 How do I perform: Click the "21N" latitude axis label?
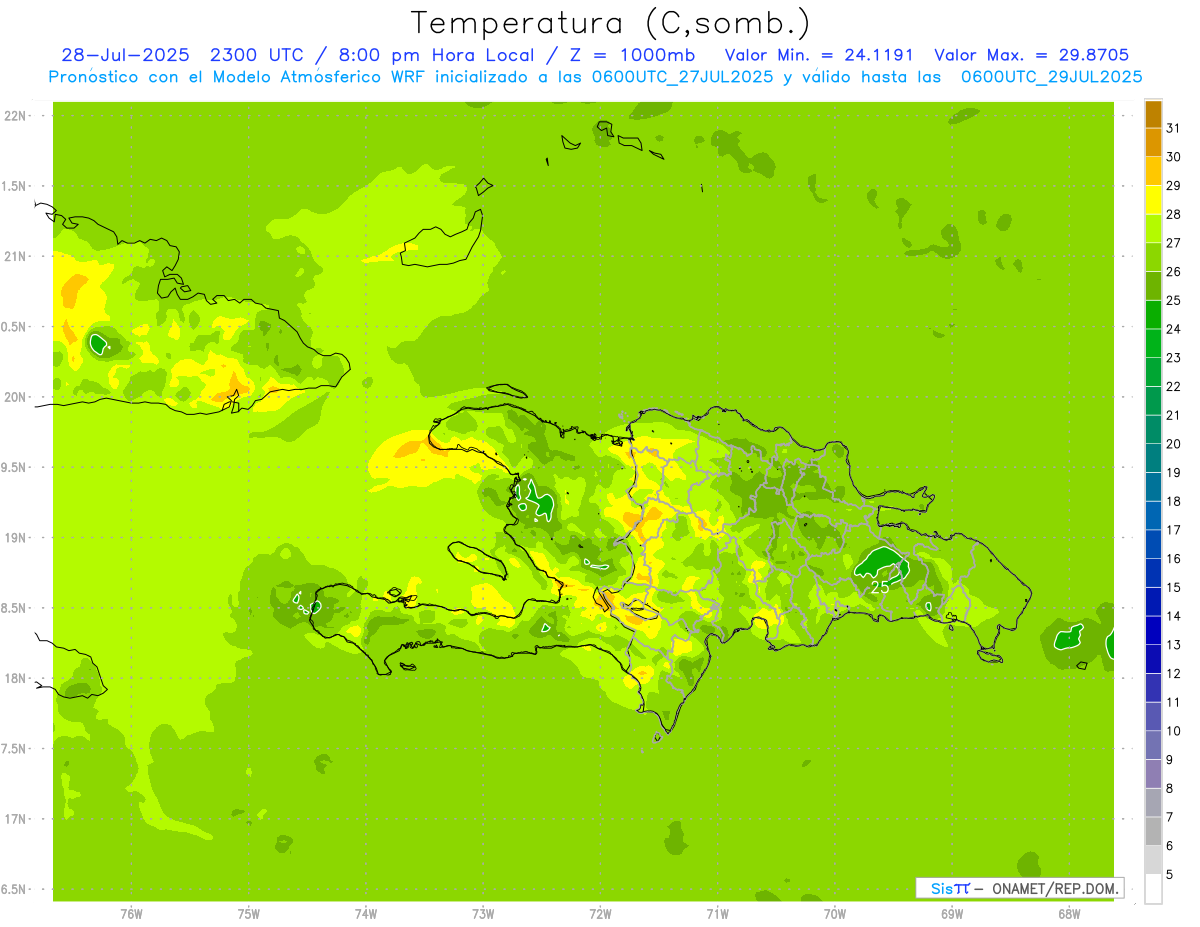(x=15, y=256)
